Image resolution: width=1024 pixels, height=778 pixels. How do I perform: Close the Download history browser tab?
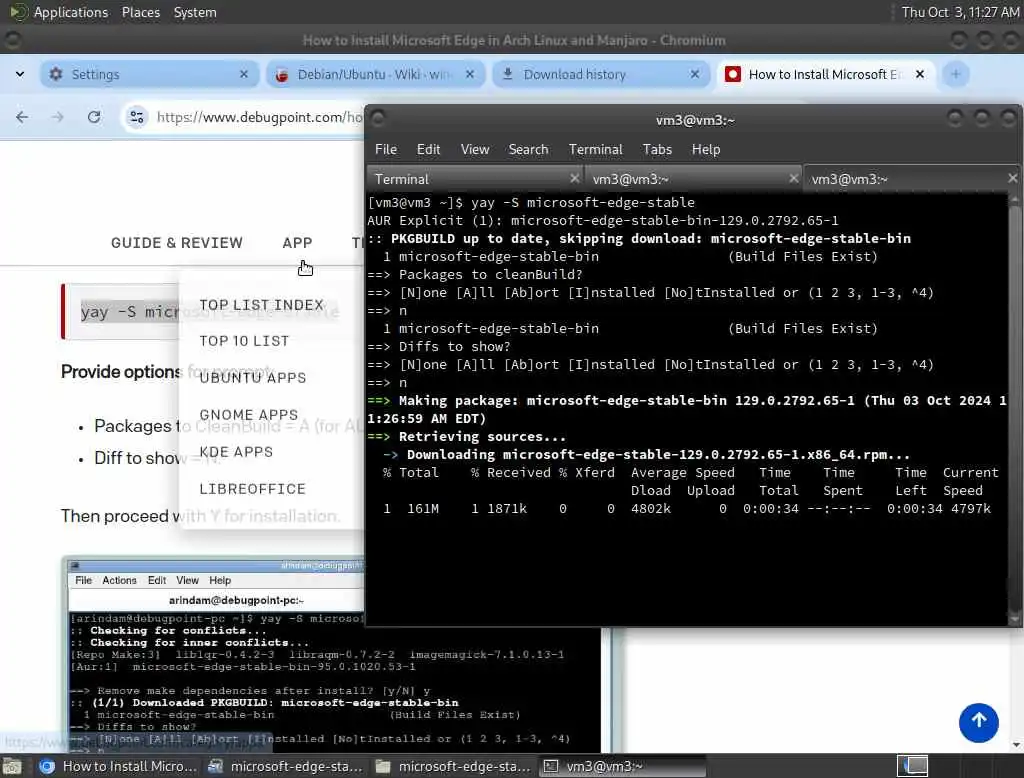click(695, 74)
